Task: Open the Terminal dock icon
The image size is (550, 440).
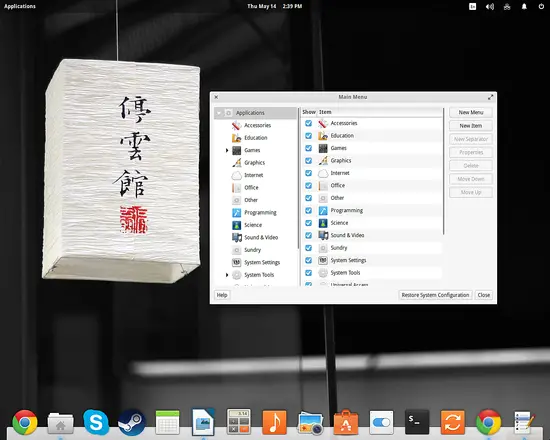Action: coord(417,422)
